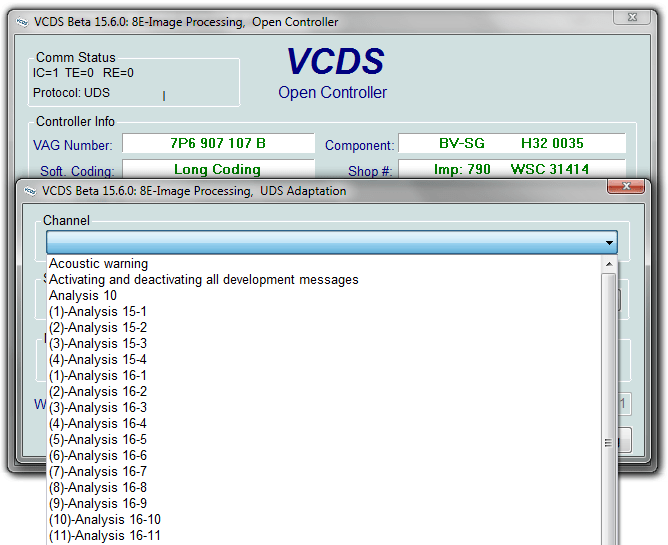Select '(3)-Analysis 16-3' row
This screenshot has height=545, width=668.
(324, 407)
